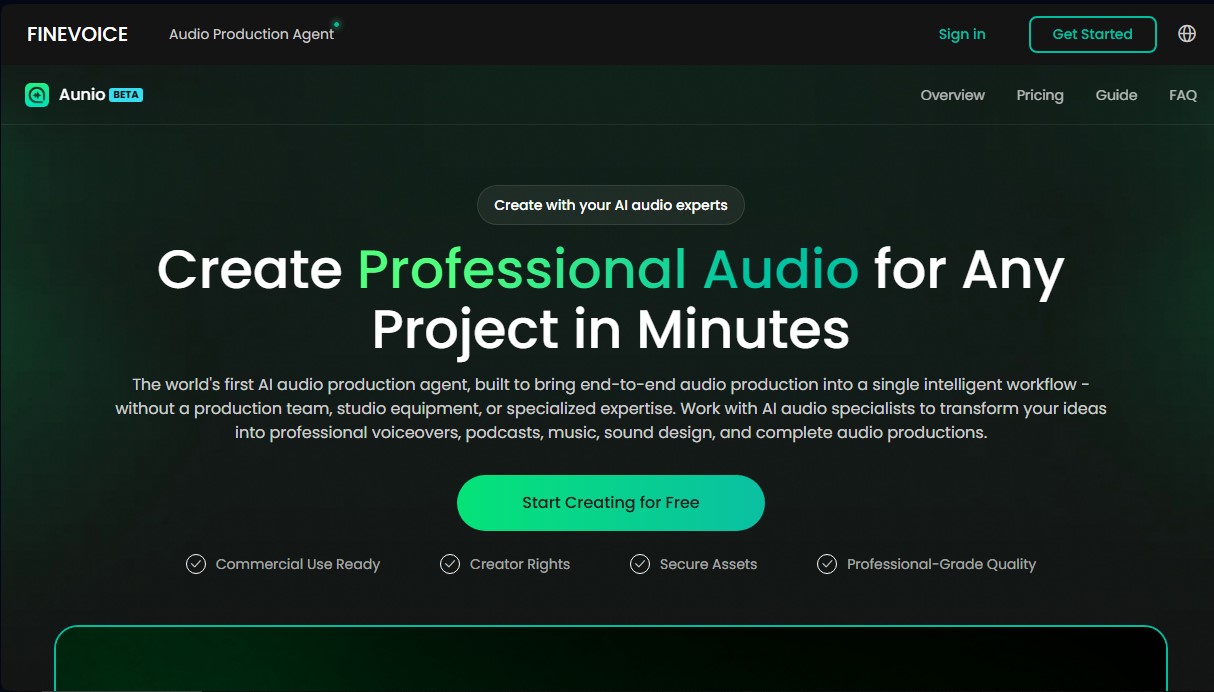1214x692 pixels.
Task: Click the Aunio brand name
Action: [x=82, y=95]
